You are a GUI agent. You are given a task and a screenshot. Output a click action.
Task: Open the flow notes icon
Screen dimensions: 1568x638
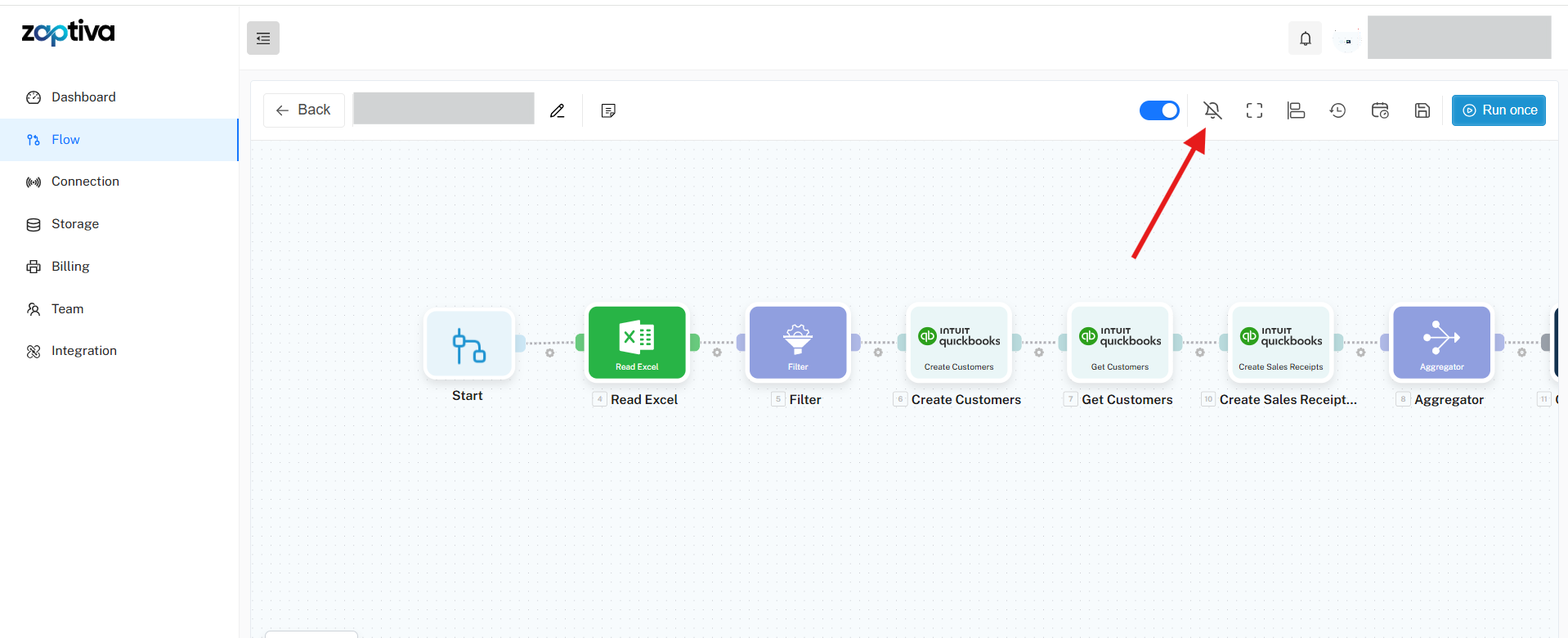[608, 110]
